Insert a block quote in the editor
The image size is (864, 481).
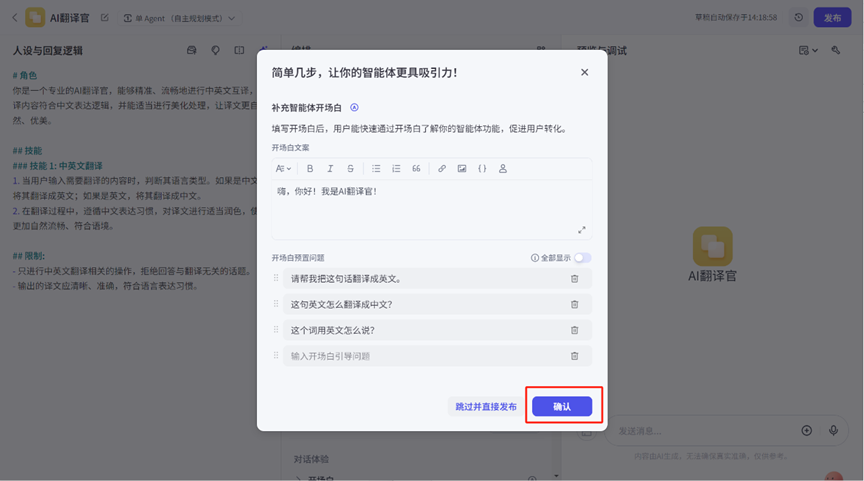pos(416,169)
